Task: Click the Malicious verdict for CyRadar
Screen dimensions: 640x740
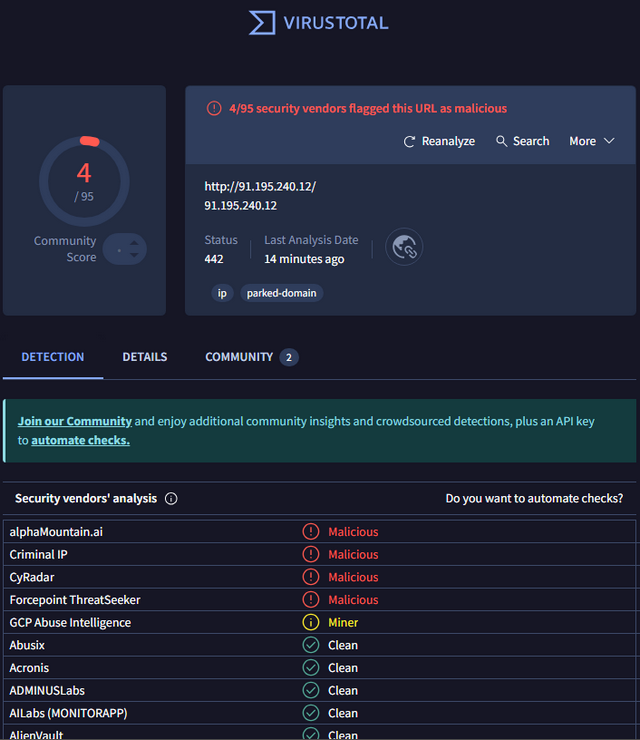Action: (x=354, y=577)
